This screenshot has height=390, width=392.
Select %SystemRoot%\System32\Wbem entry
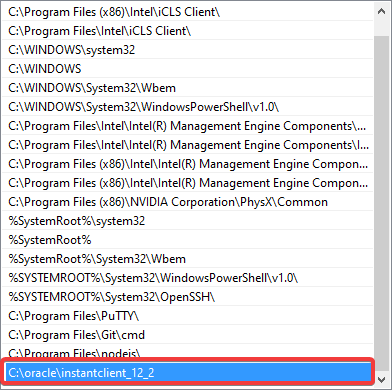[x=187, y=259]
